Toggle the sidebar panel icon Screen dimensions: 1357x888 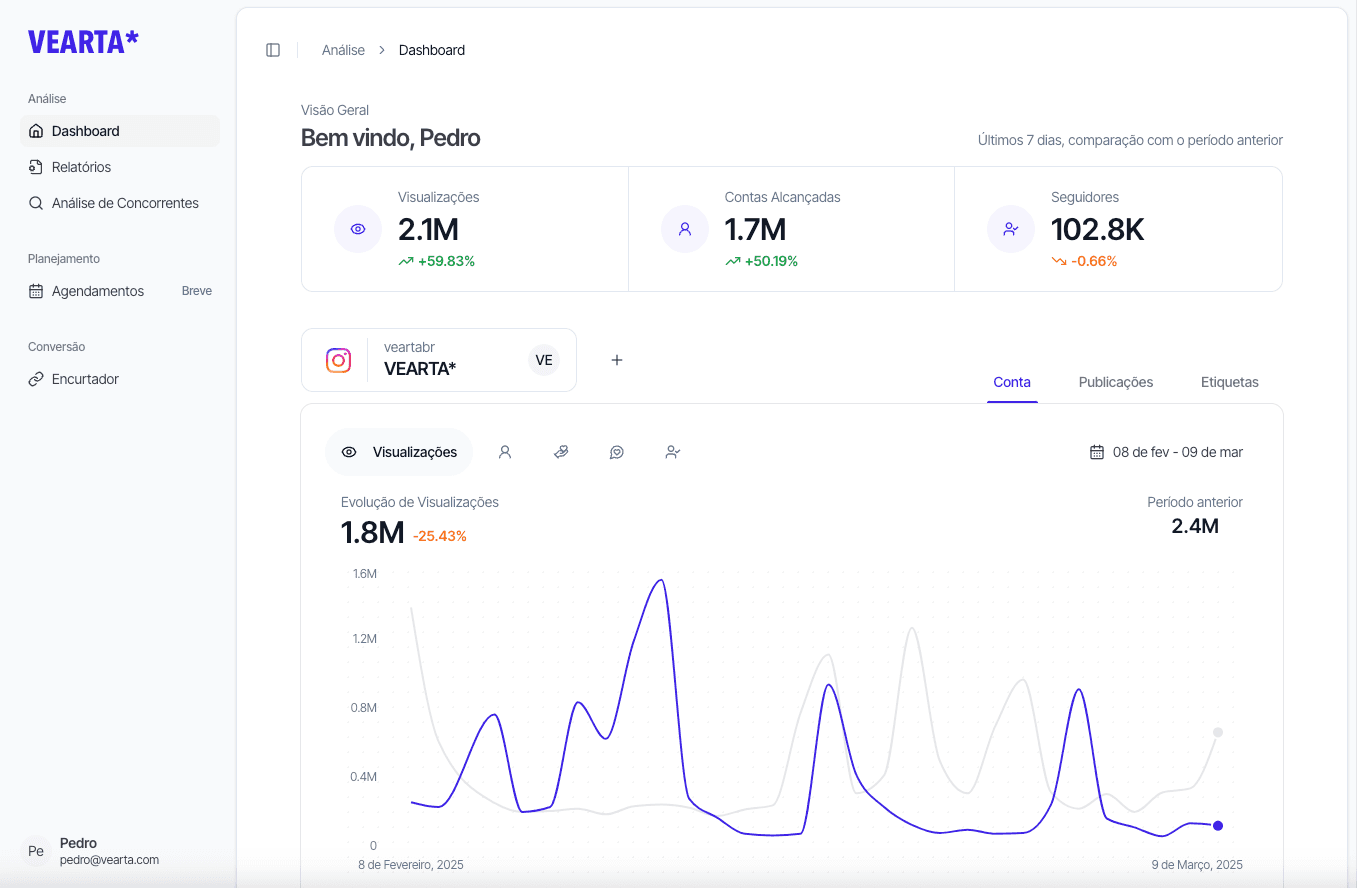coord(273,50)
